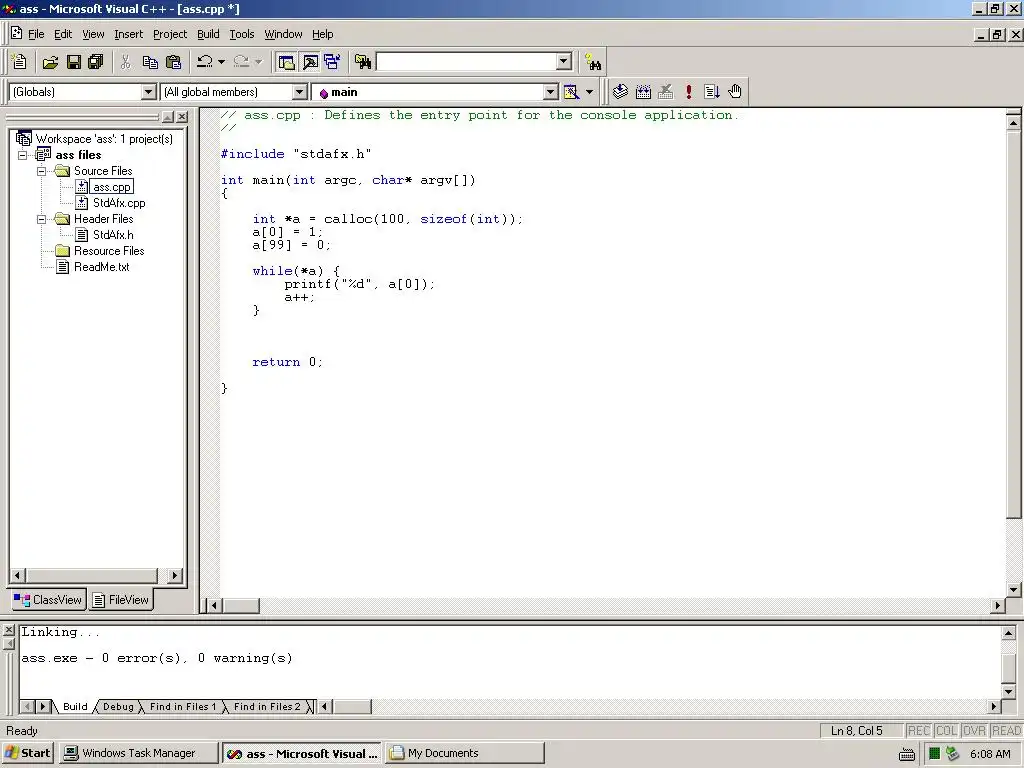
Task: Click the Redo arrow icon
Action: [241, 62]
